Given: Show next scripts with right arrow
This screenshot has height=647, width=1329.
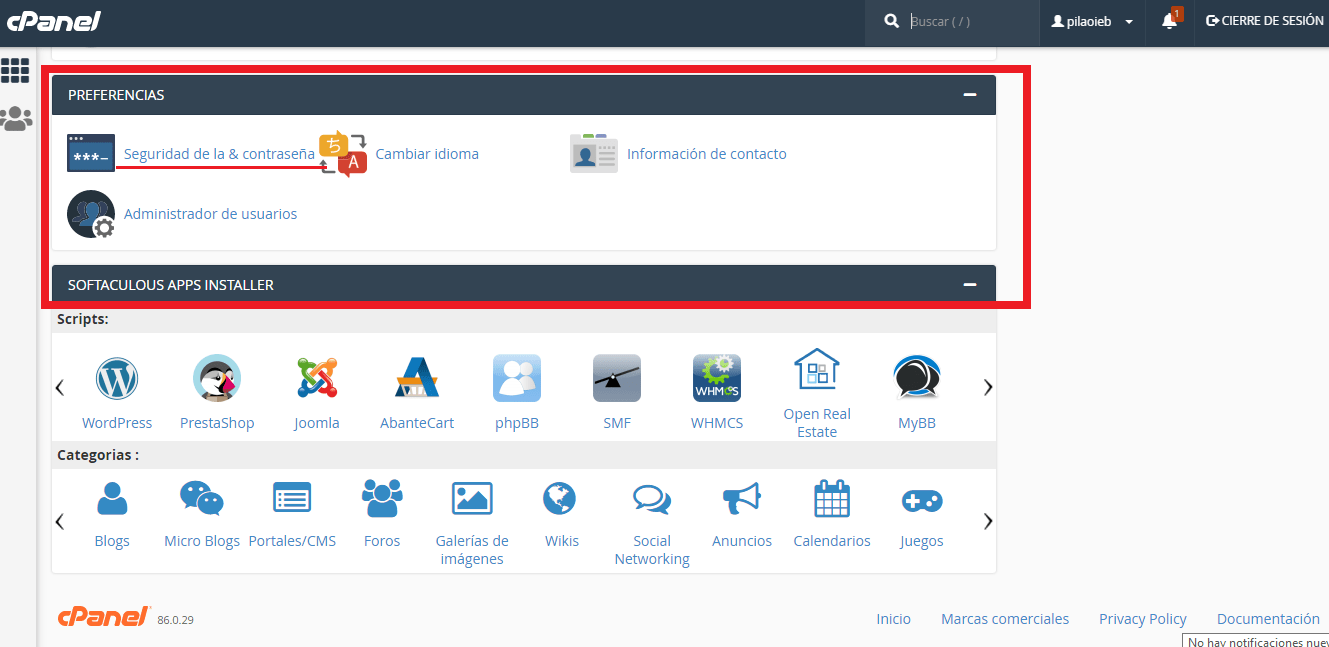Looking at the screenshot, I should (x=988, y=387).
